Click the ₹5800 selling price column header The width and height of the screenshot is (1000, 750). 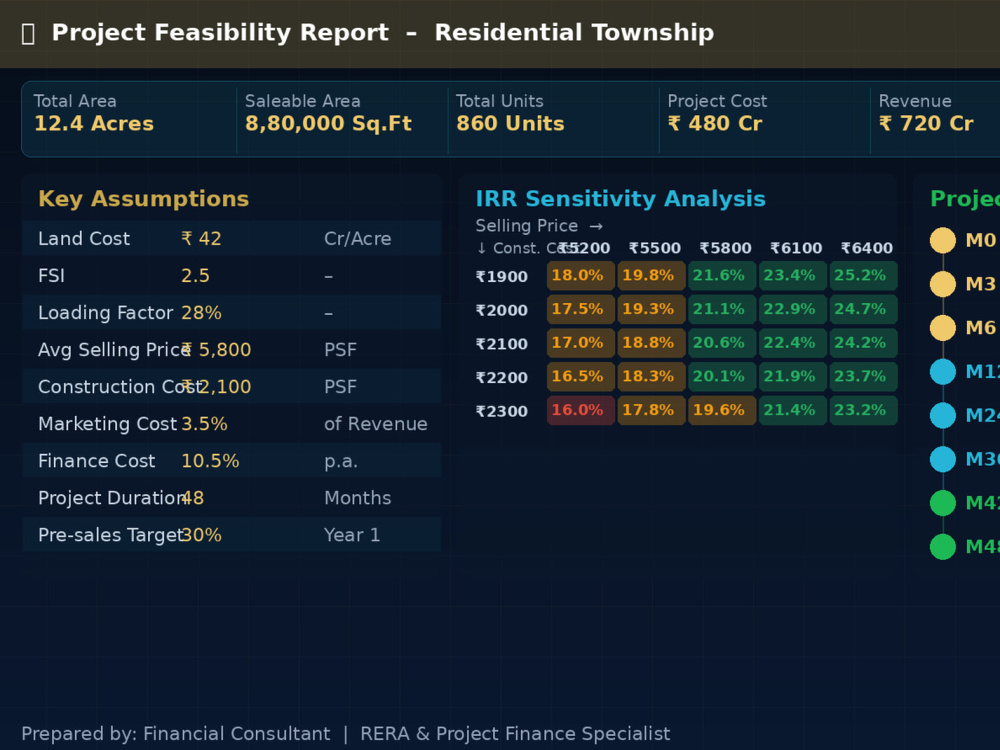(726, 248)
